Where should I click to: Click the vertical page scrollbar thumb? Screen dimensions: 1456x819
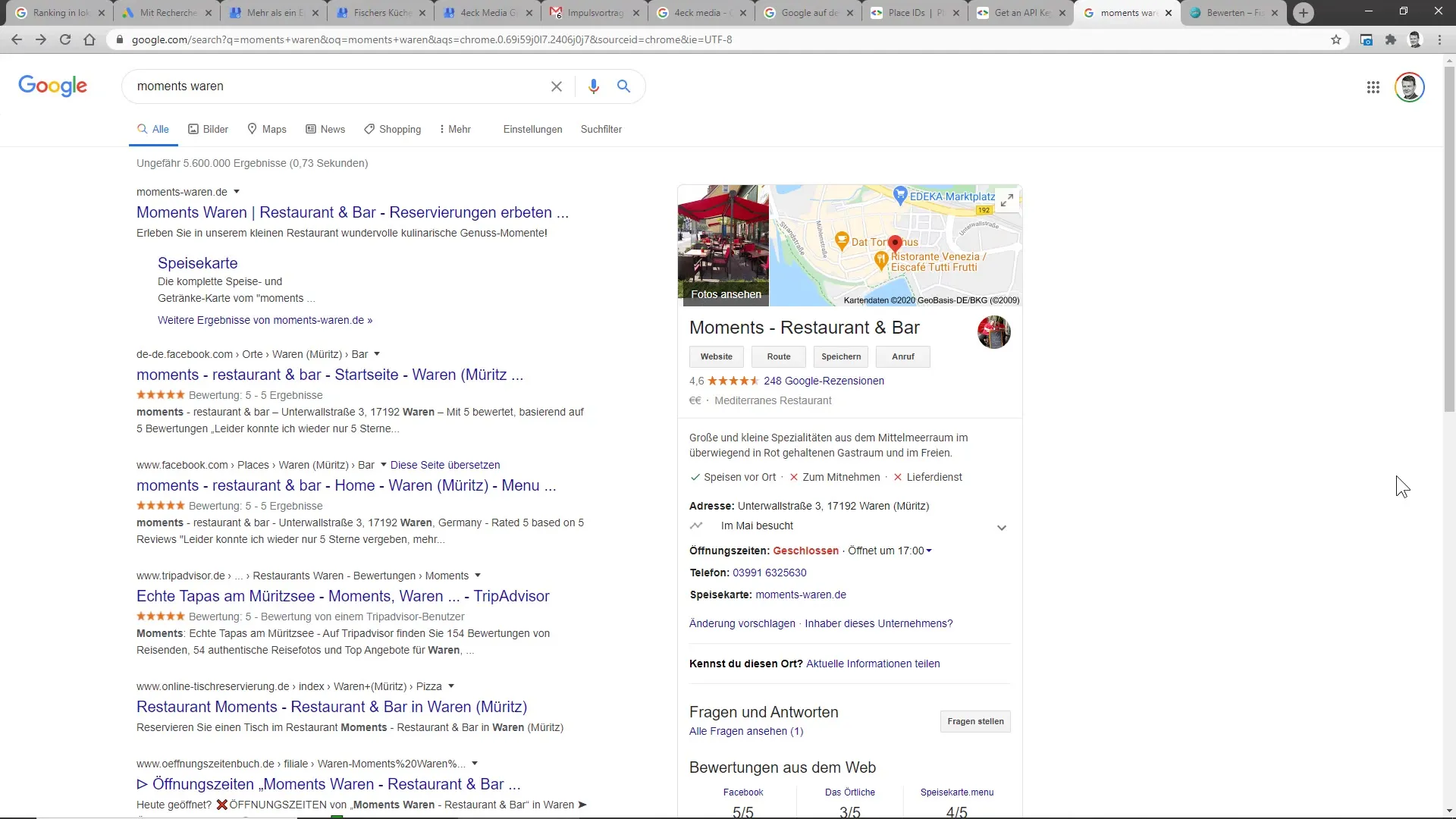[1449, 239]
